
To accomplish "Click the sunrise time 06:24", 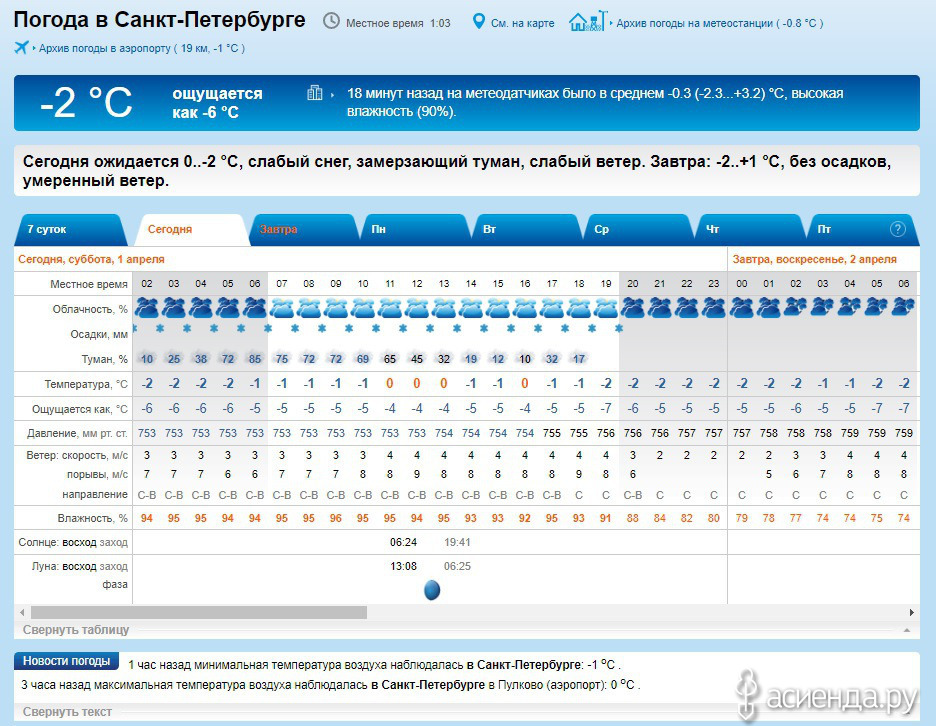I will pyautogui.click(x=404, y=543).
